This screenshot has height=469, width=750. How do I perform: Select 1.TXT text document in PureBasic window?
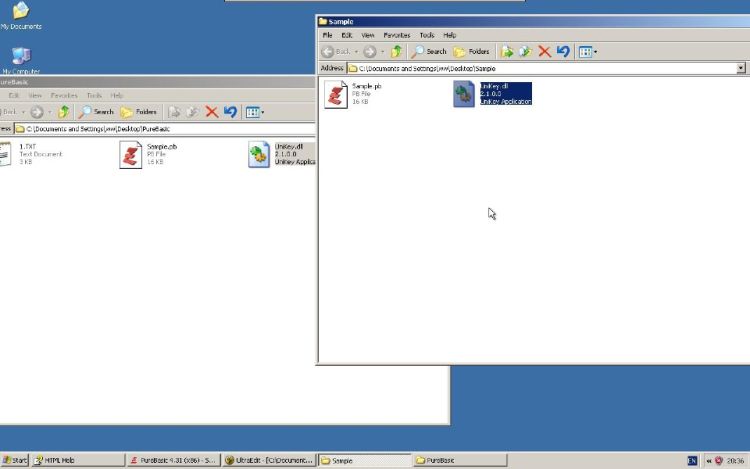(x=5, y=154)
